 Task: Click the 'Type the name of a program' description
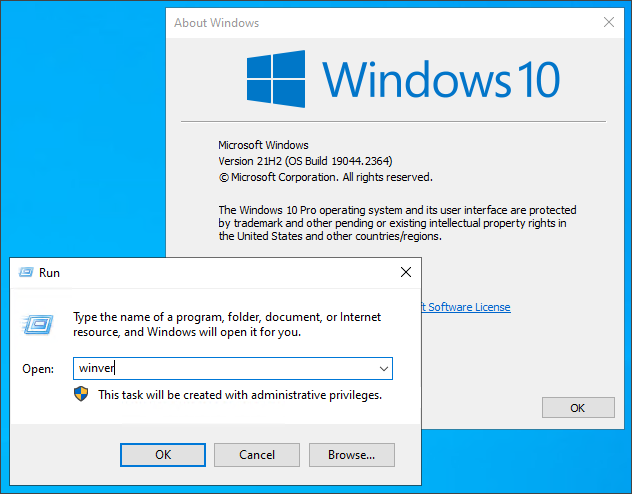[x=227, y=324]
